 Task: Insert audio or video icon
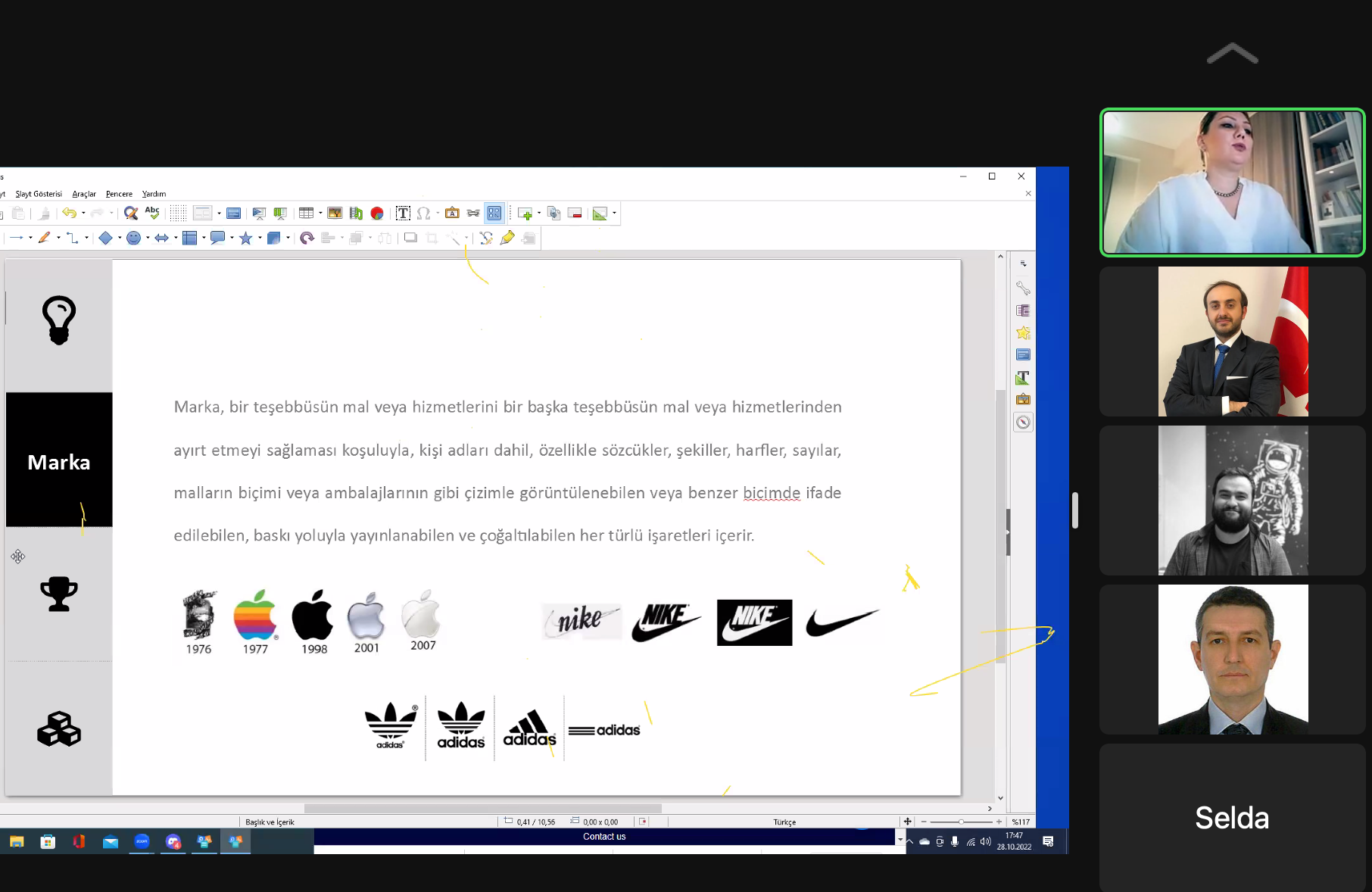pos(356,214)
